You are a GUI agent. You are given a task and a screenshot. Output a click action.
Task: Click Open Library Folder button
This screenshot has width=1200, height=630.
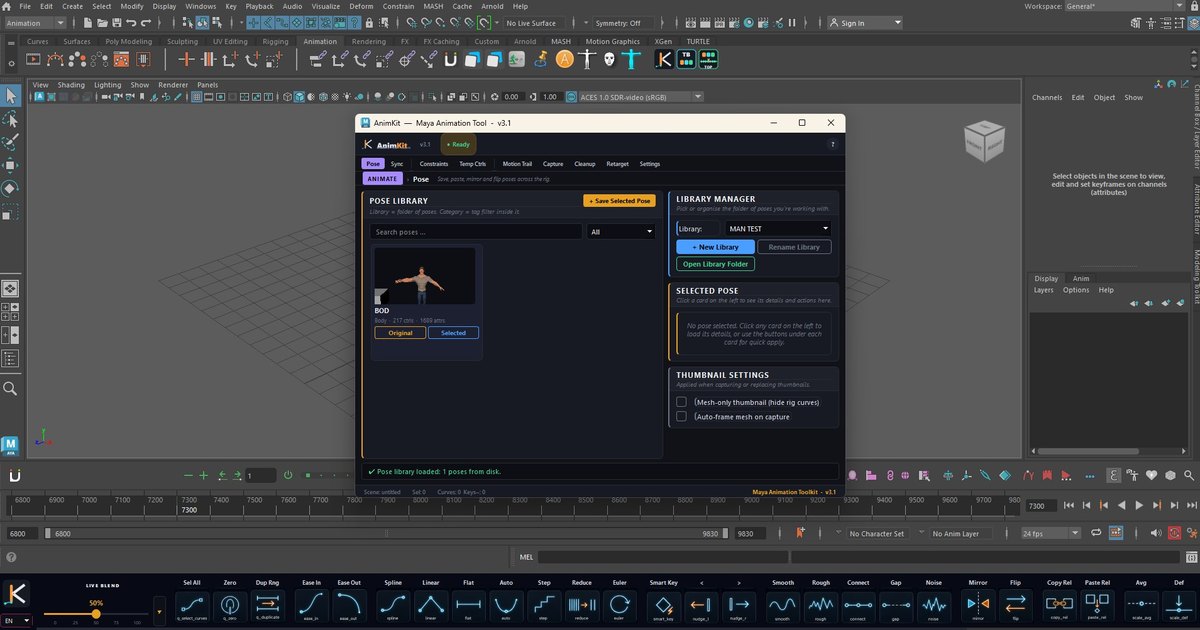pos(716,265)
